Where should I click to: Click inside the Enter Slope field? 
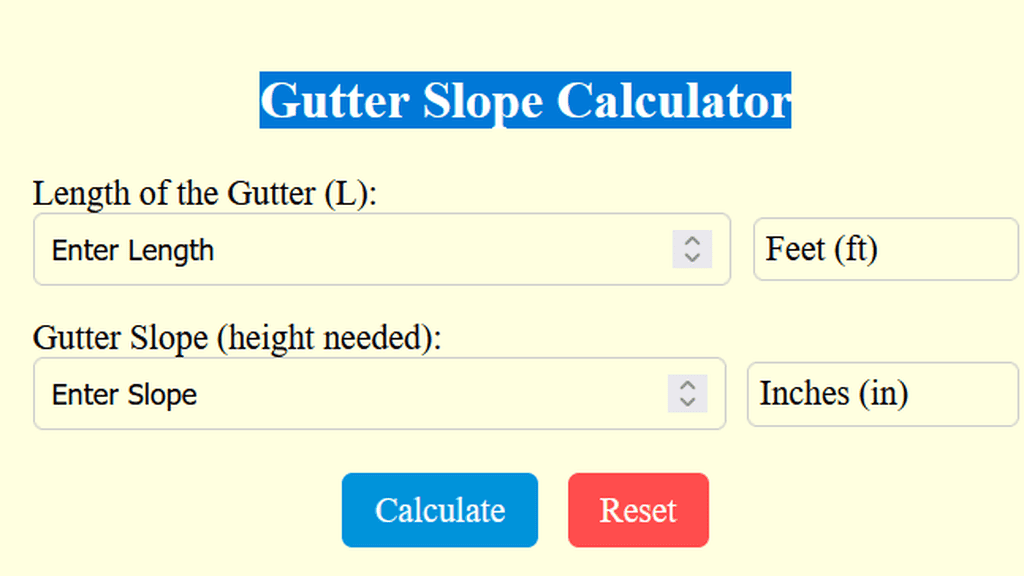tap(300, 394)
